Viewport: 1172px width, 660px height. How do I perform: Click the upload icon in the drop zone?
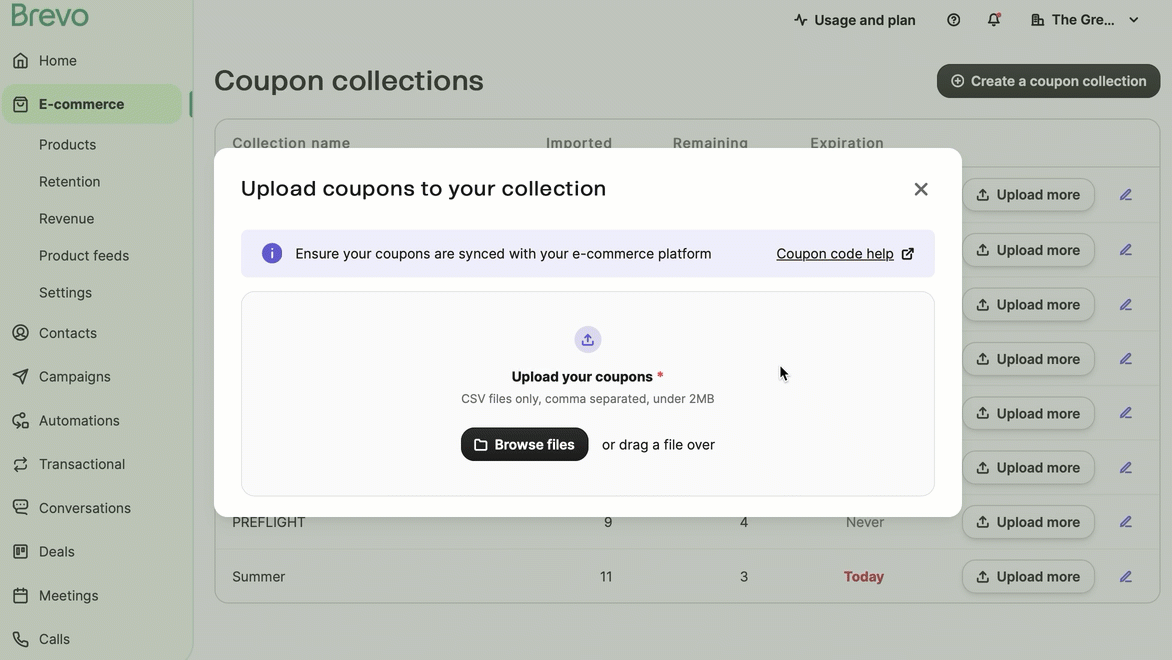588,340
